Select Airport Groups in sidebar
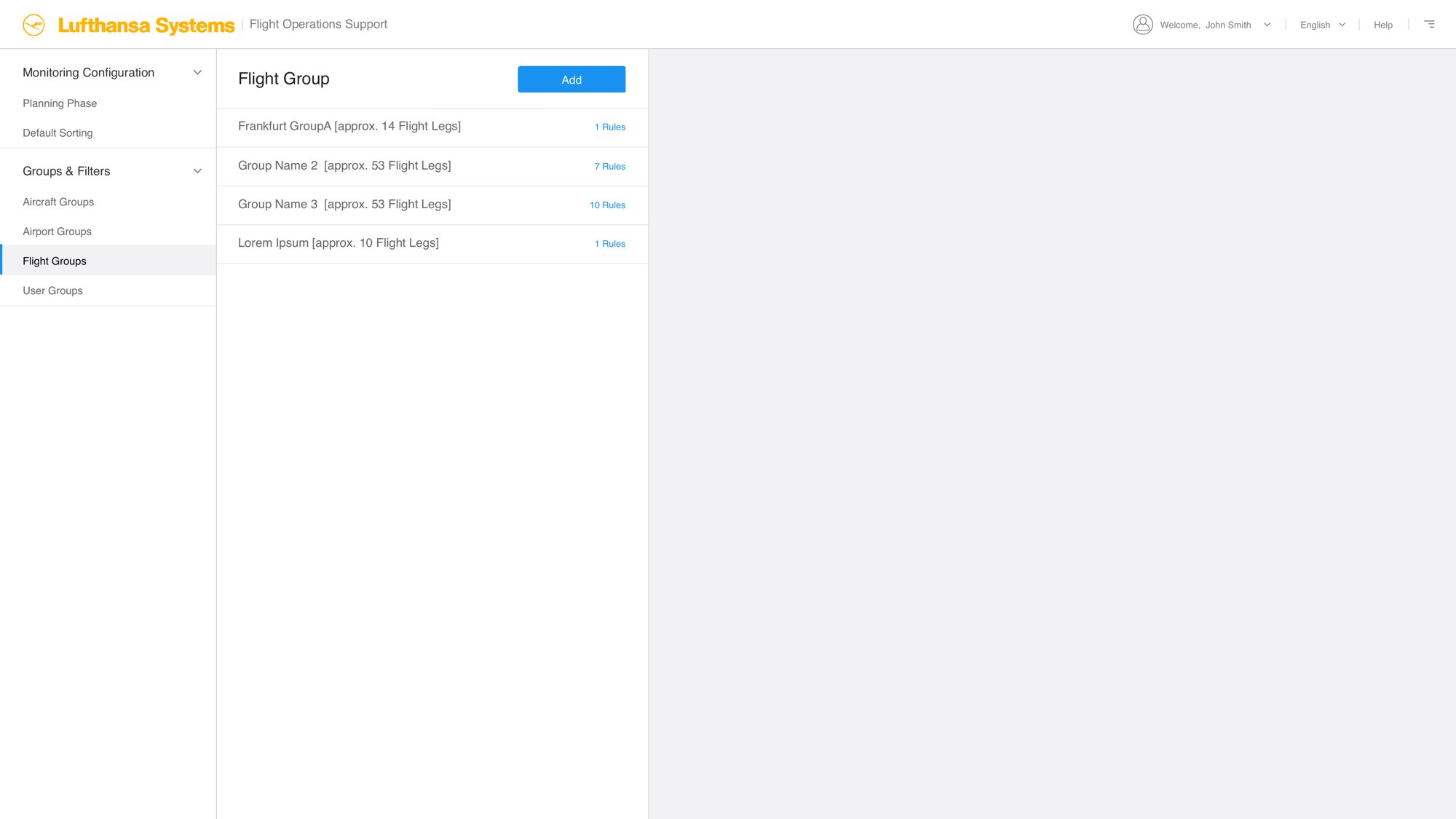The image size is (1456, 819). pos(57,232)
